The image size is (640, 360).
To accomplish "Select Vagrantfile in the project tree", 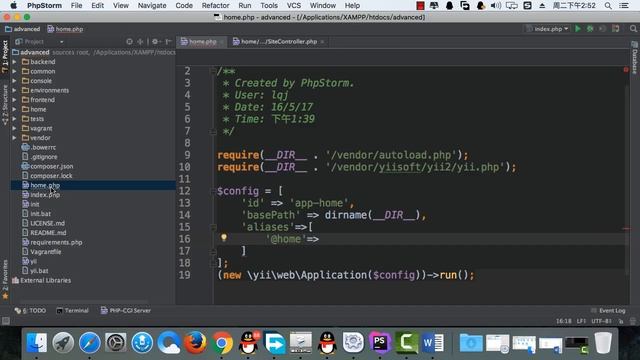I will (x=45, y=252).
